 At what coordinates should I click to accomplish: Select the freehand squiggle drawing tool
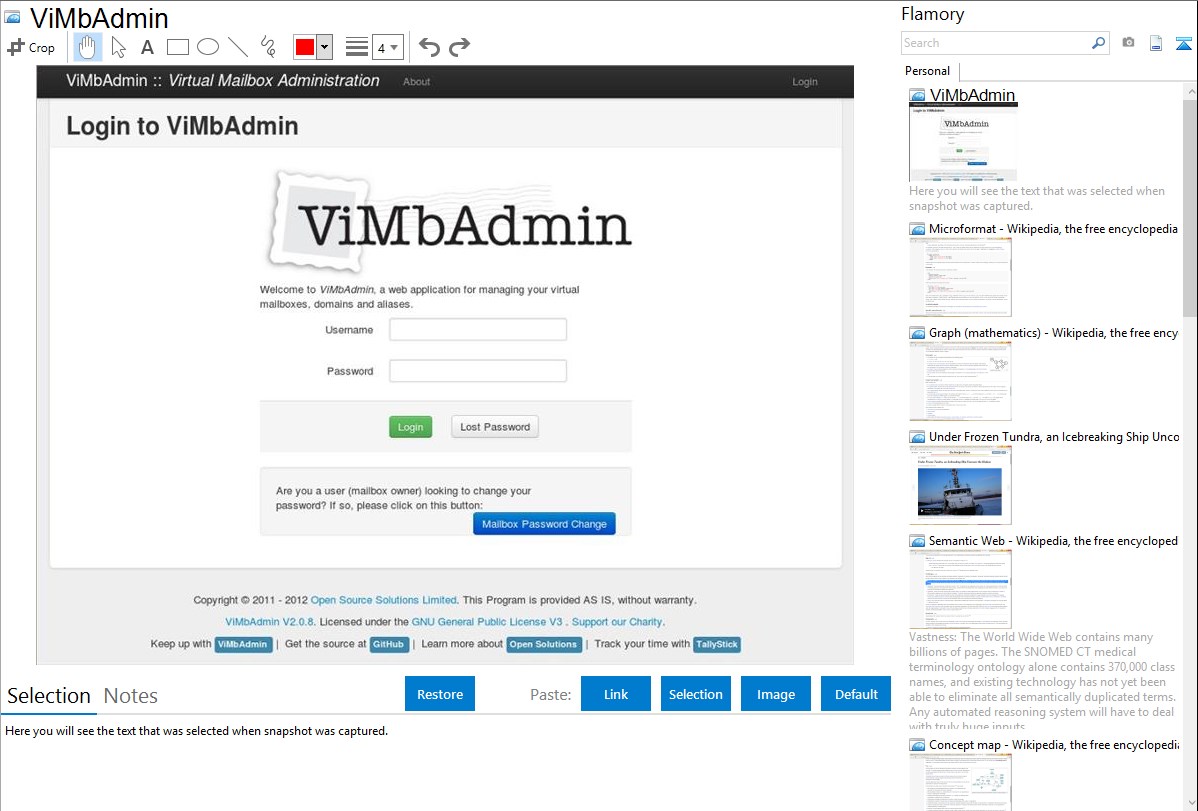tap(268, 47)
